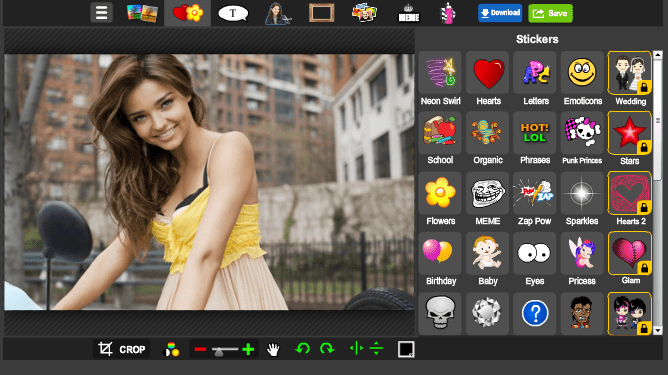
Task: Flip image vertically
Action: pos(376,349)
